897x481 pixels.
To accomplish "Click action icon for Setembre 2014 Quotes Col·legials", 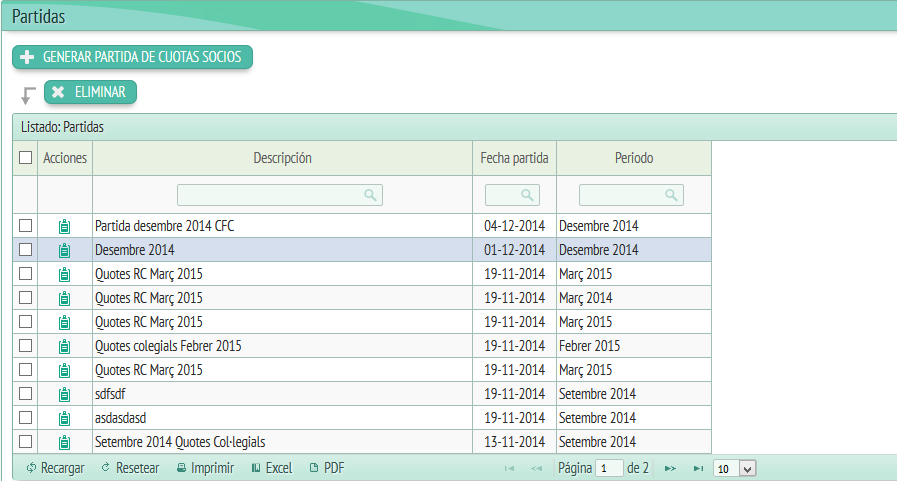I will tap(65, 442).
